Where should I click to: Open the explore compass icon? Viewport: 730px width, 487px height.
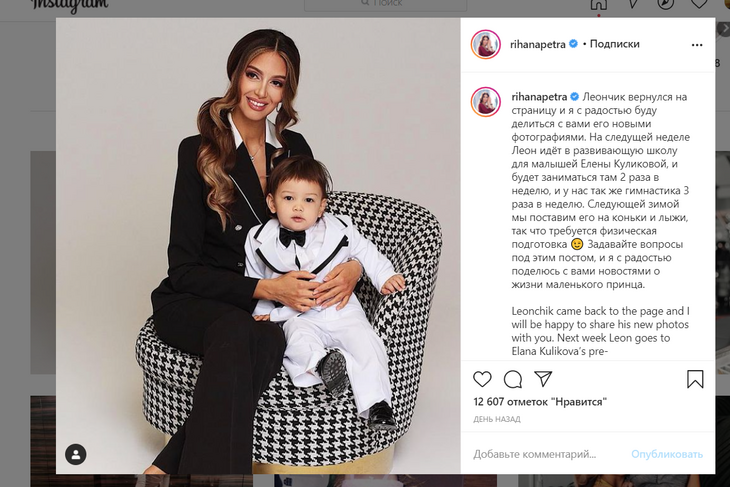click(665, 3)
